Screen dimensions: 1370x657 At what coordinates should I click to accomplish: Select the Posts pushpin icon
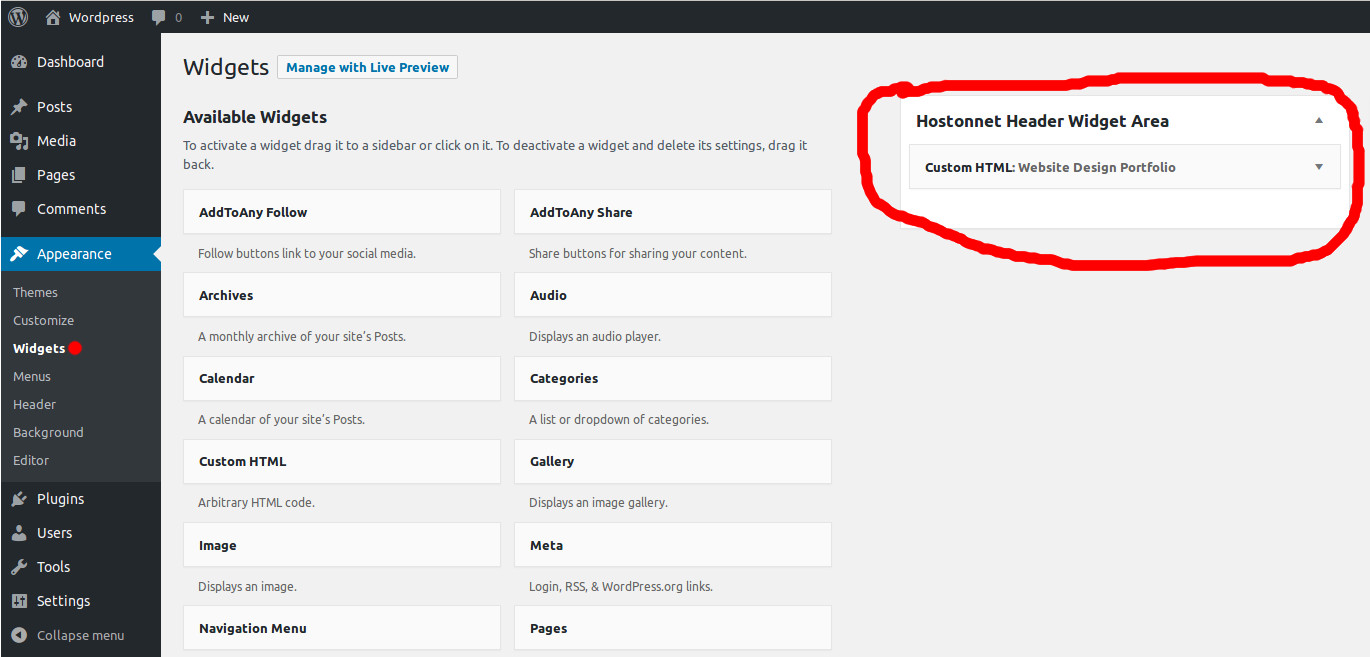click(x=20, y=106)
